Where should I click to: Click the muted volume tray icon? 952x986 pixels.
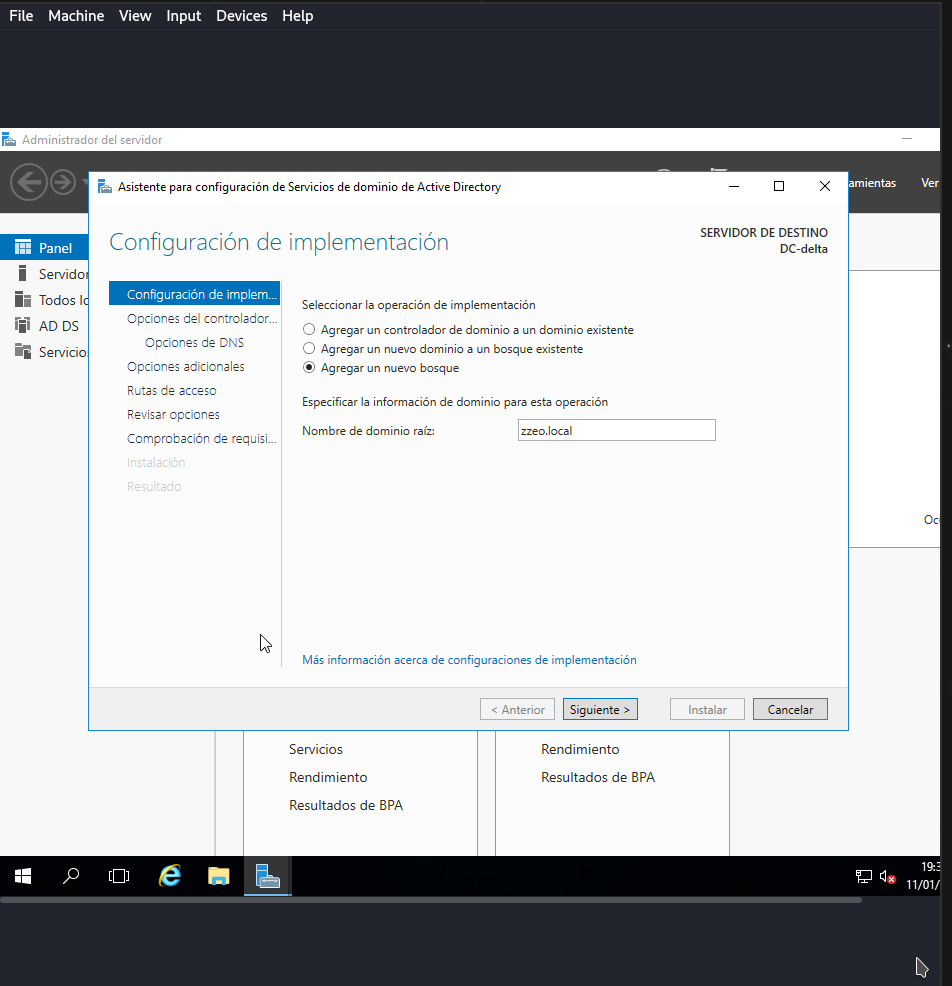[x=887, y=877]
